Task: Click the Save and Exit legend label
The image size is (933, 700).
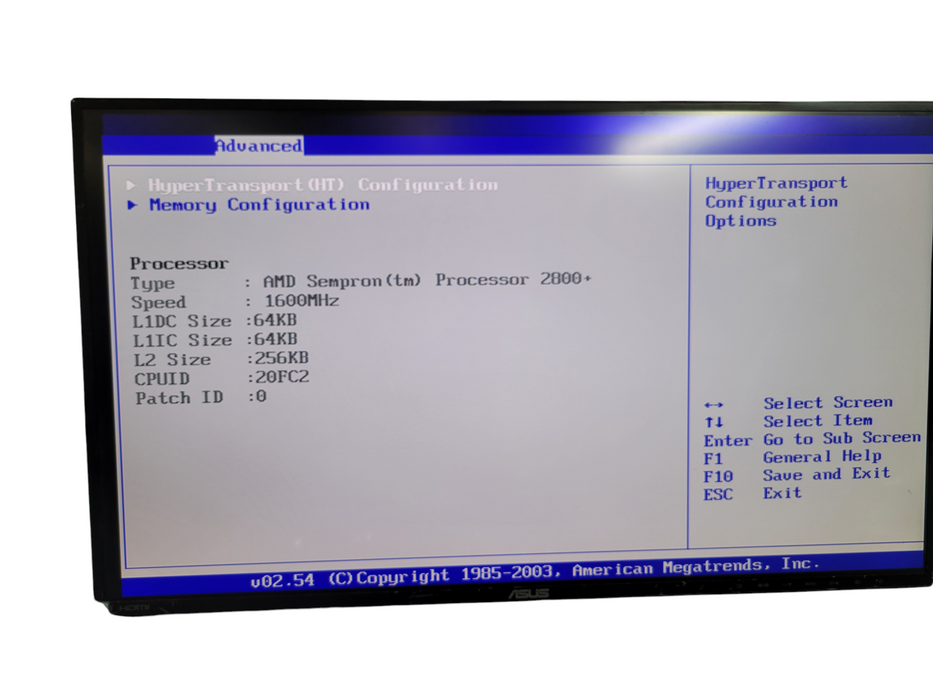Action: tap(826, 474)
